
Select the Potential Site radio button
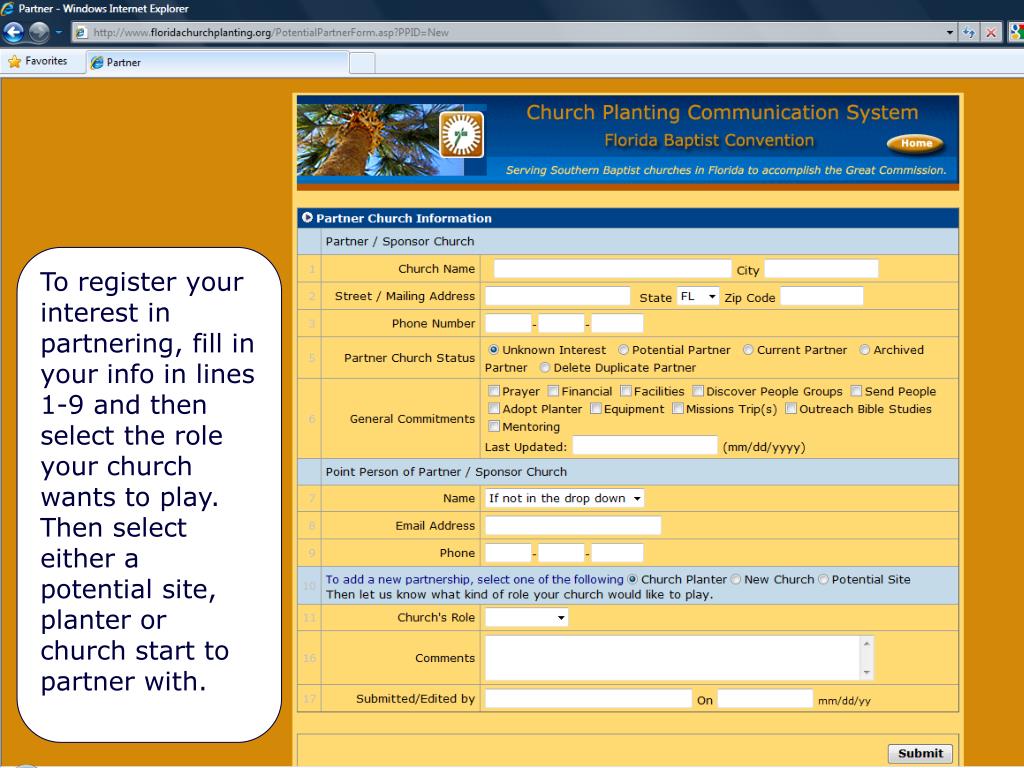pos(823,579)
